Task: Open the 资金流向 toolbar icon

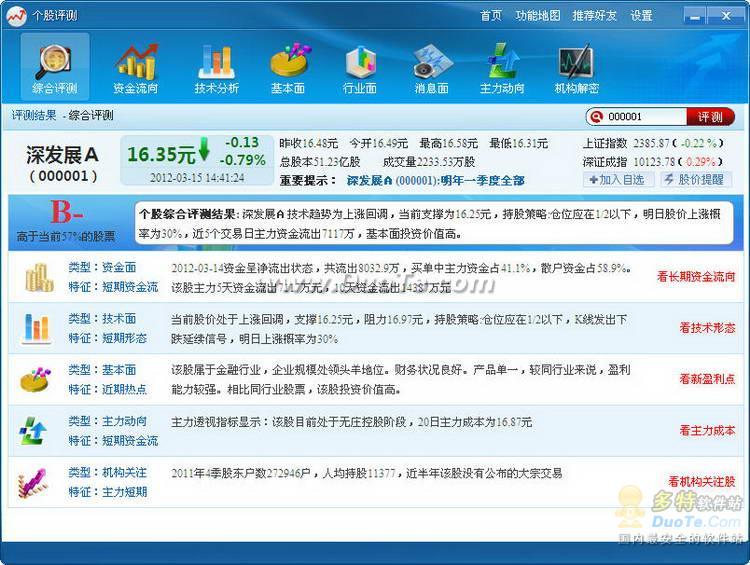Action: [x=136, y=66]
